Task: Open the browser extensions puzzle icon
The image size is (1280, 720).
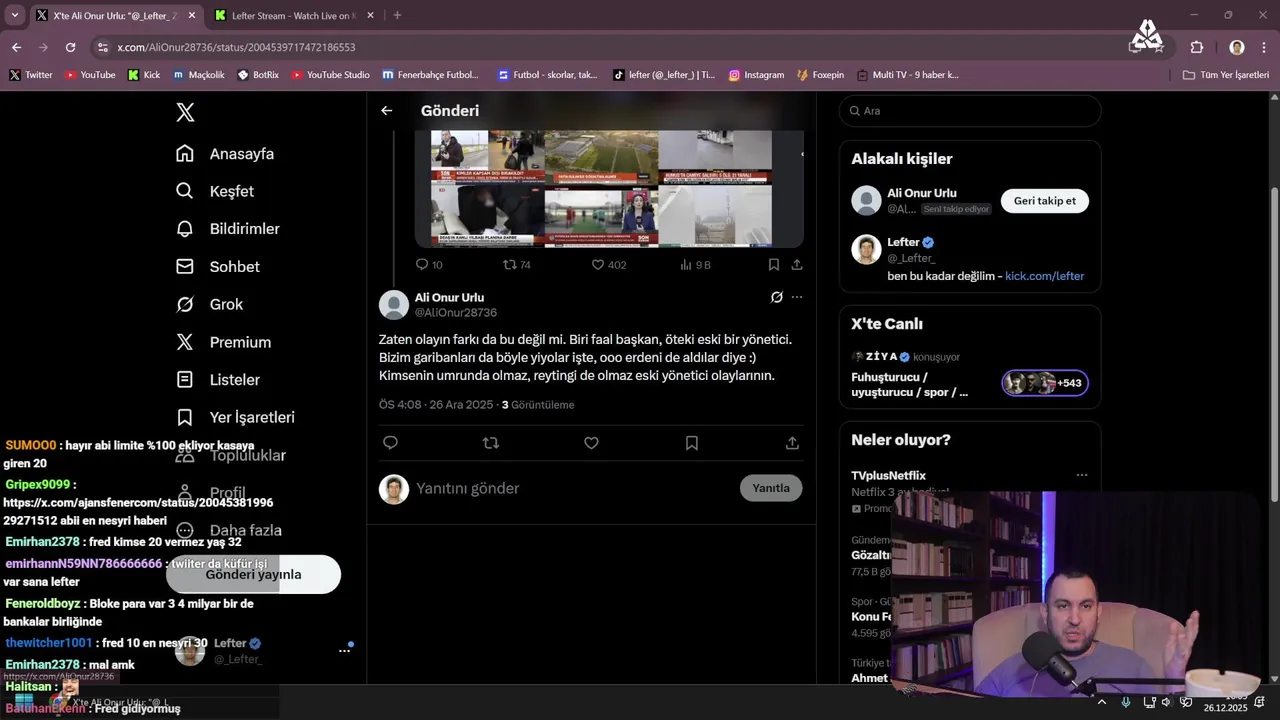Action: pos(1196,47)
